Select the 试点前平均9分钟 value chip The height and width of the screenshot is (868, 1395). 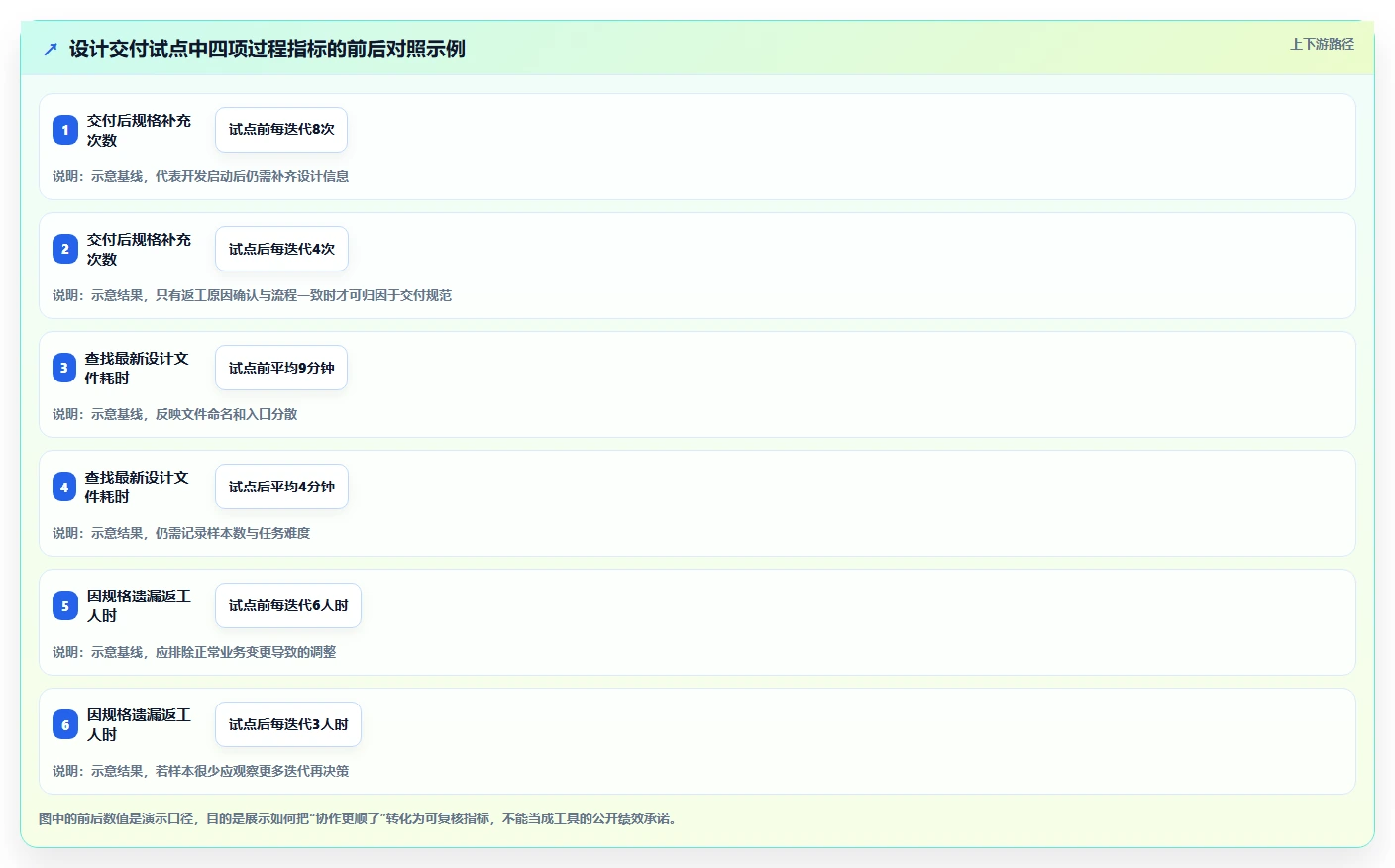point(281,368)
